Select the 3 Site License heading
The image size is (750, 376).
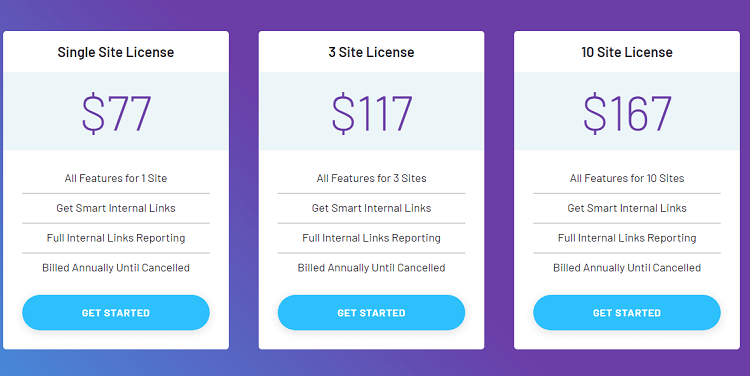(x=371, y=52)
